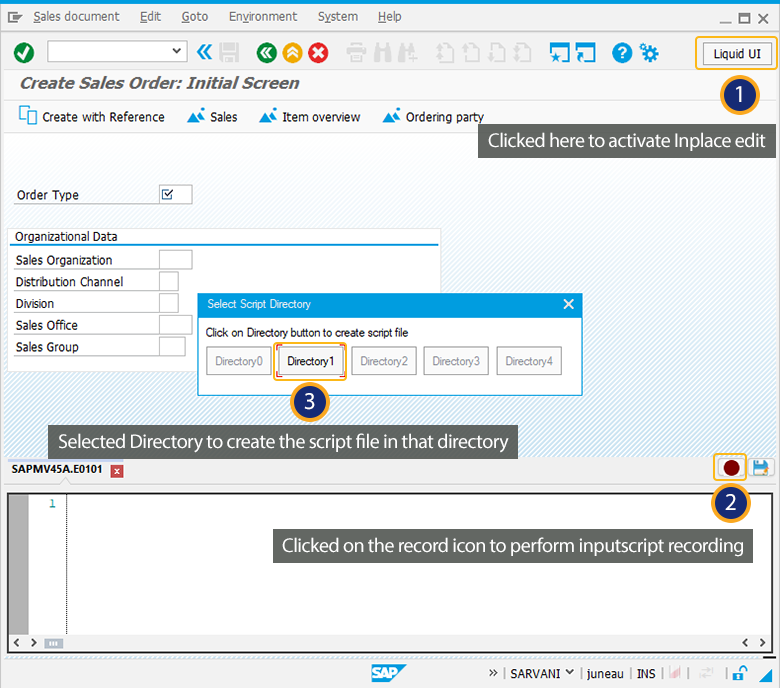Open the Goto menu
This screenshot has height=688, width=780.
(195, 16)
